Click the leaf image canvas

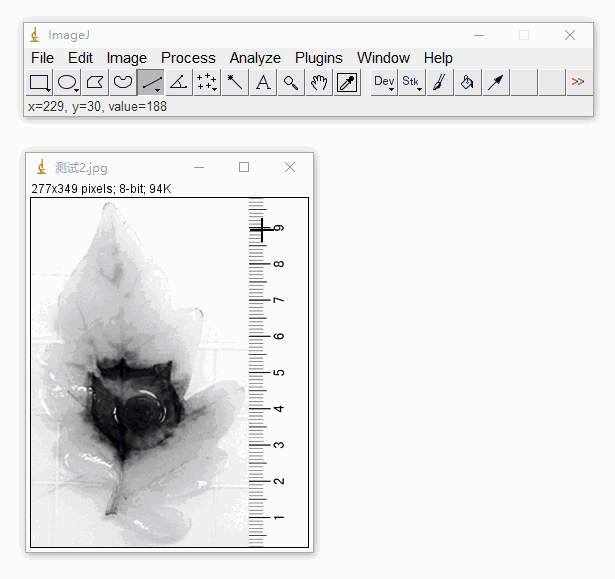[169, 372]
